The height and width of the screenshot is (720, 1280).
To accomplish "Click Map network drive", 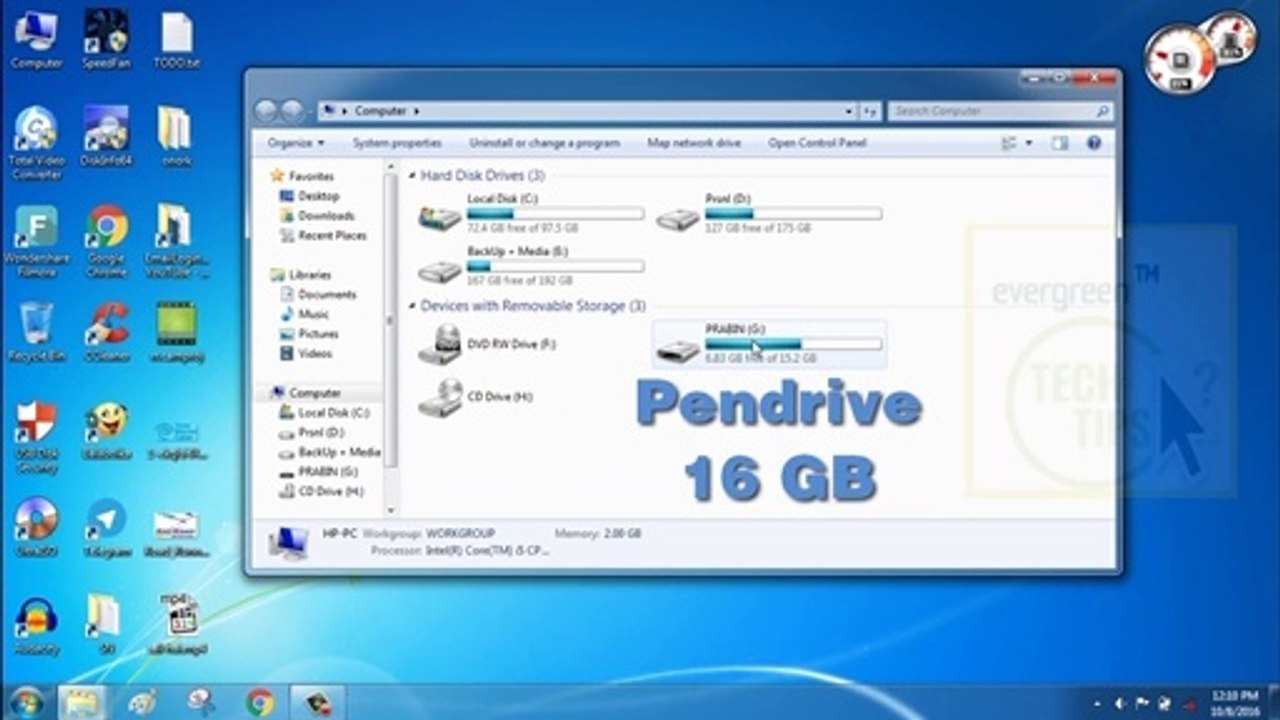I will pyautogui.click(x=694, y=143).
